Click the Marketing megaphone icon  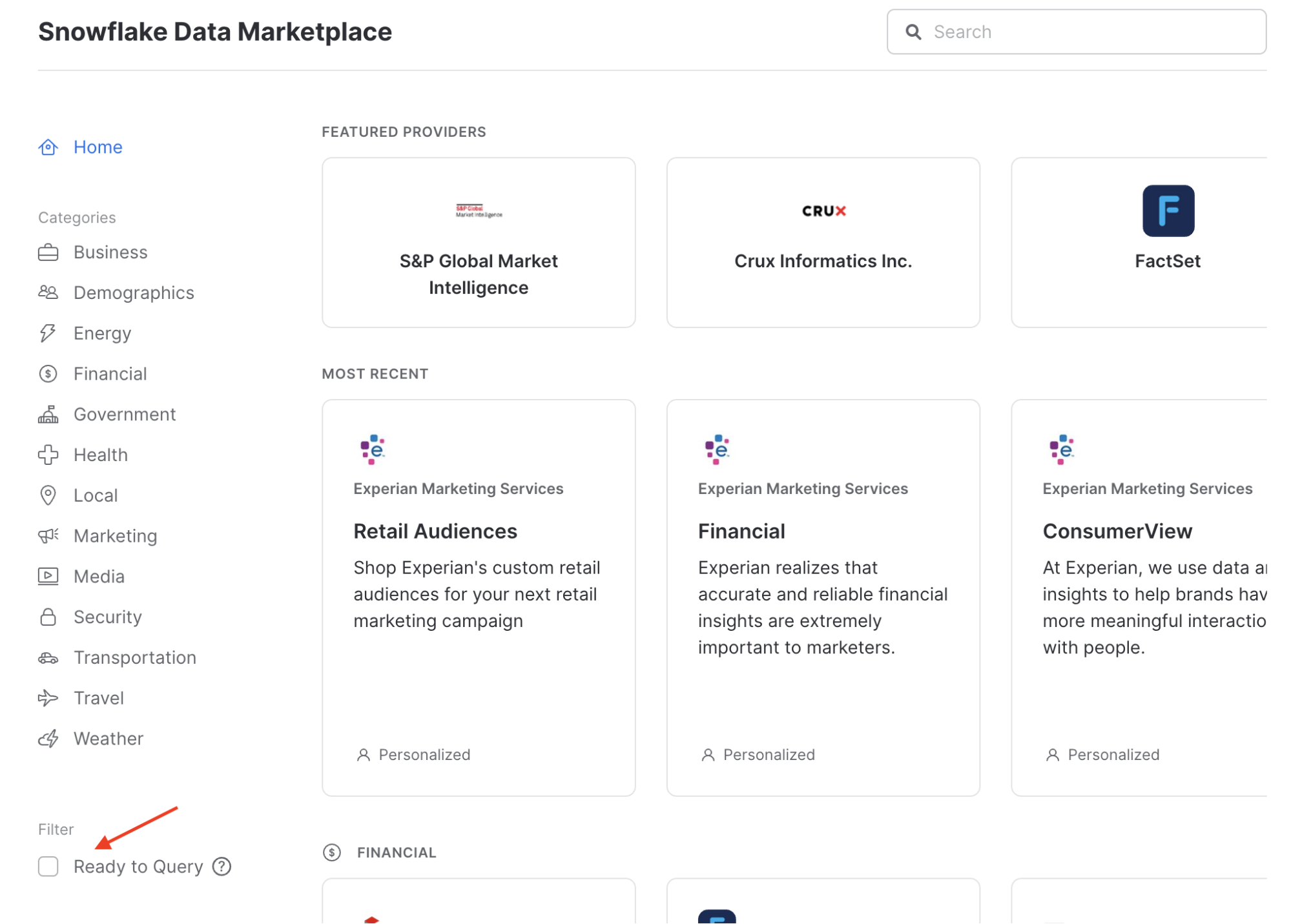(48, 536)
